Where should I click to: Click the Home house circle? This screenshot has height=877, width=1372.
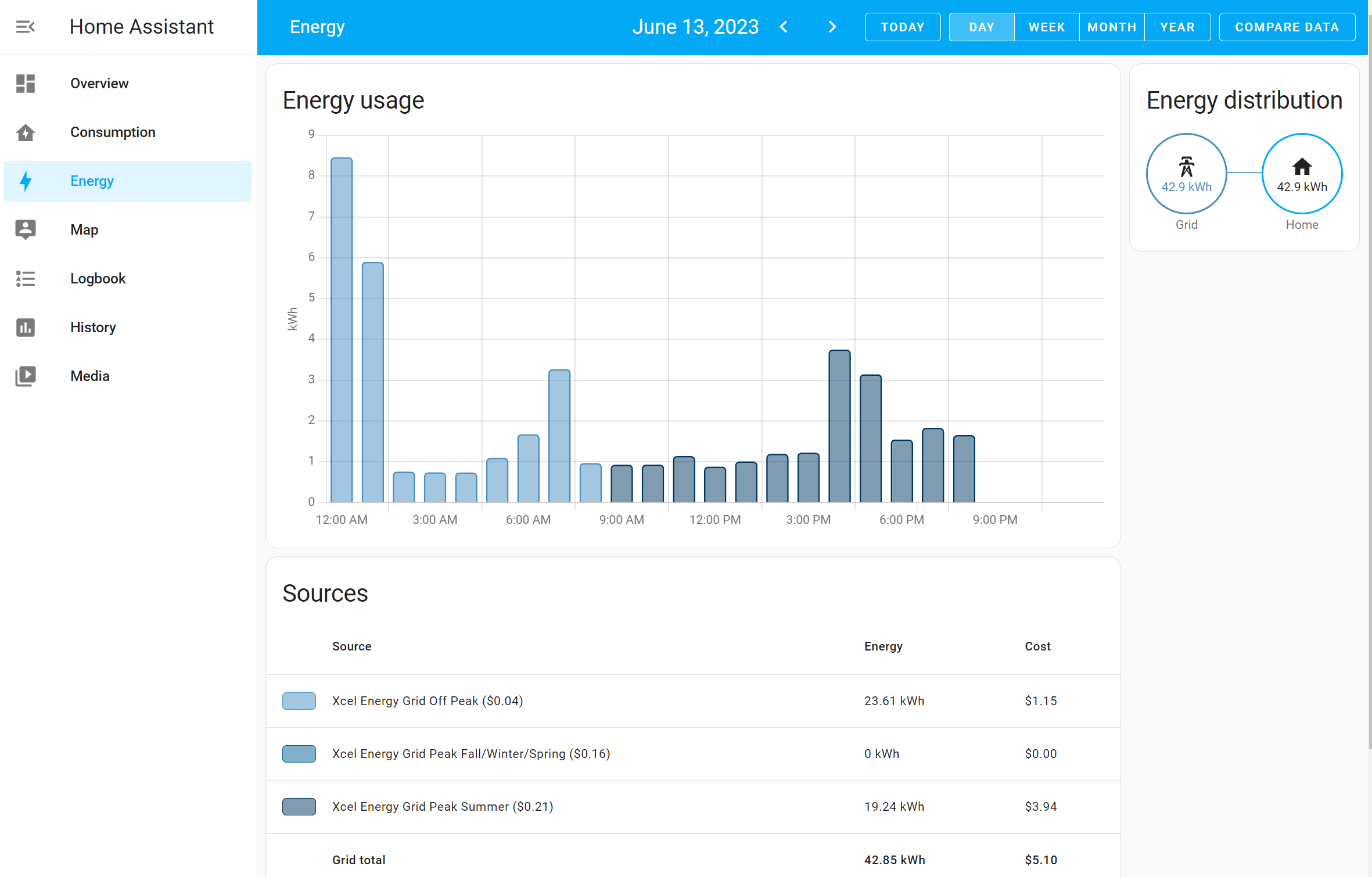1301,174
